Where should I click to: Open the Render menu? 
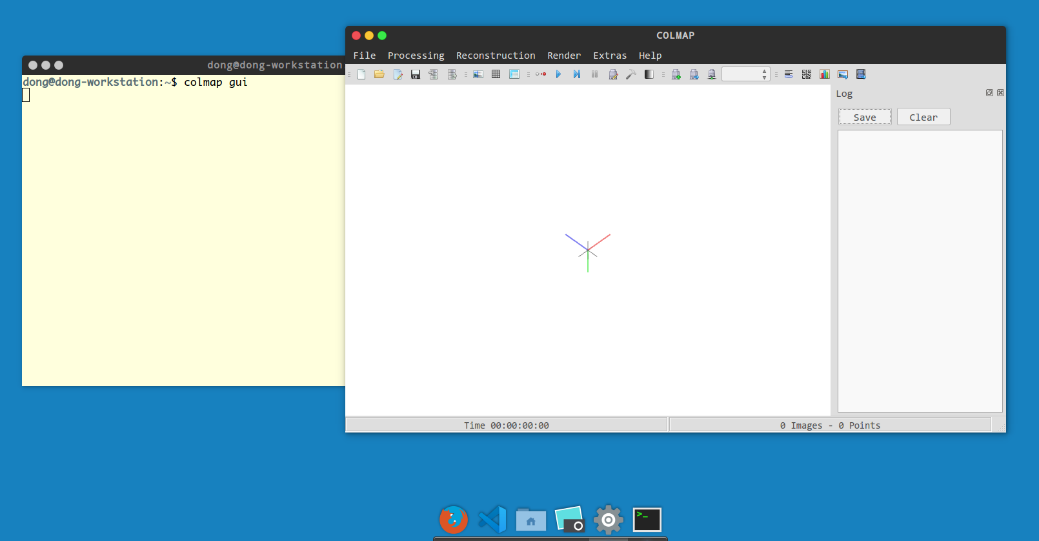click(564, 56)
